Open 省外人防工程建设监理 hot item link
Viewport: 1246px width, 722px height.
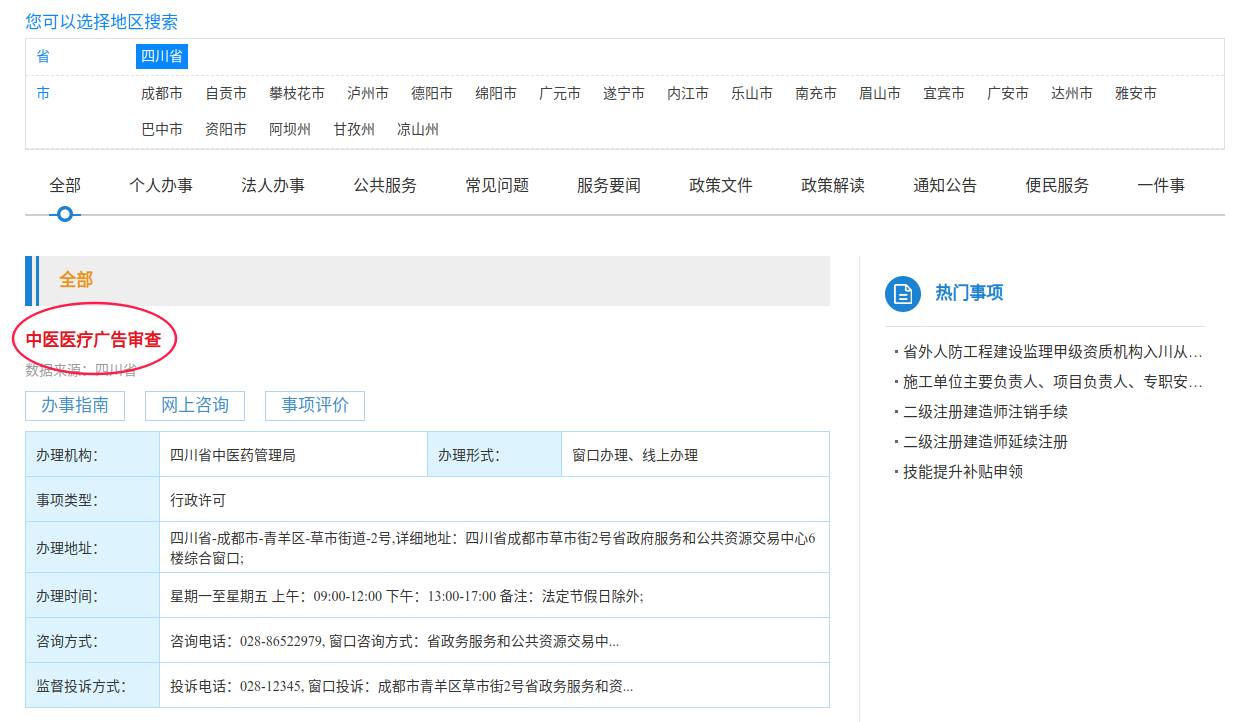pyautogui.click(x=1051, y=352)
